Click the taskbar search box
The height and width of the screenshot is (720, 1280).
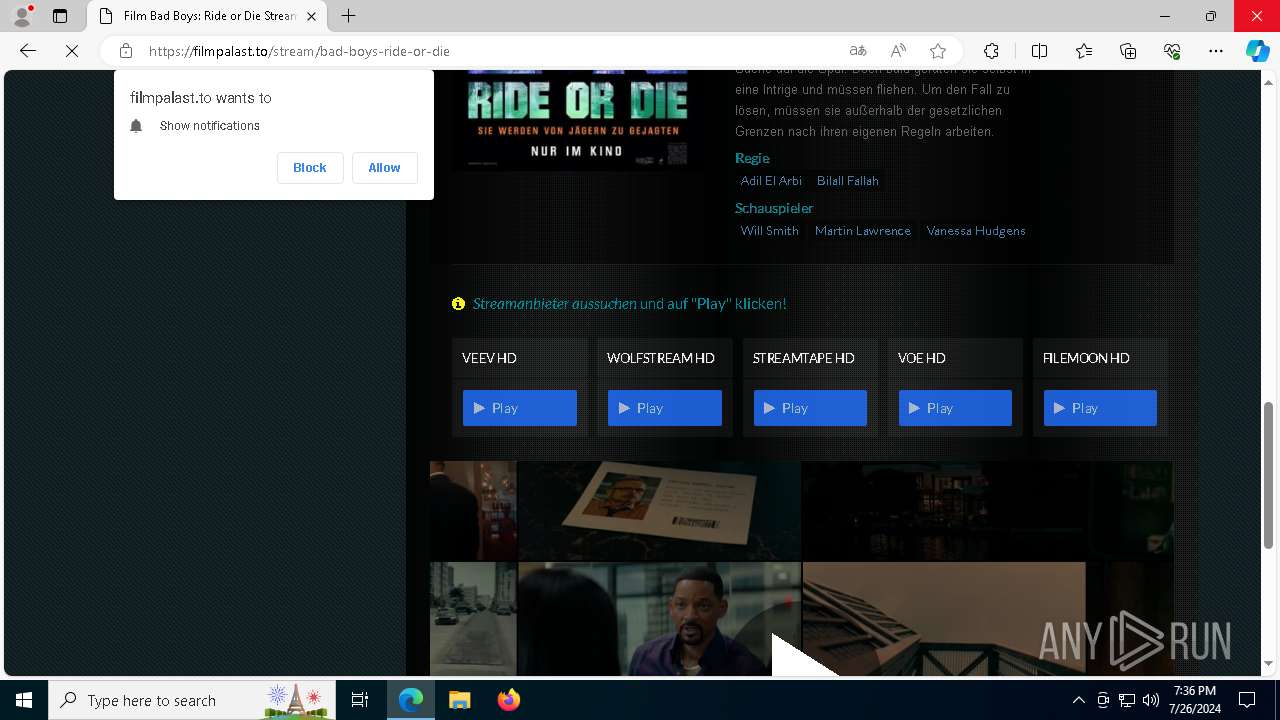(192, 700)
